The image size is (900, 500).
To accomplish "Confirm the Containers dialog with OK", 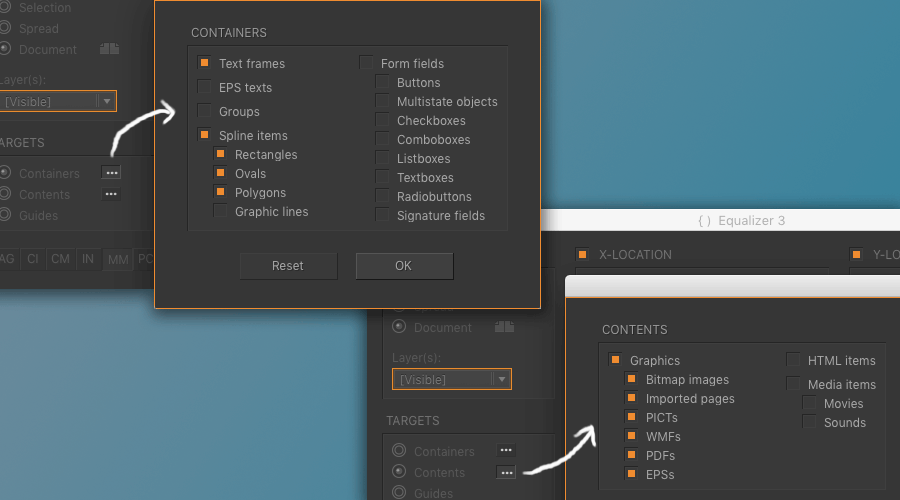I will (404, 266).
